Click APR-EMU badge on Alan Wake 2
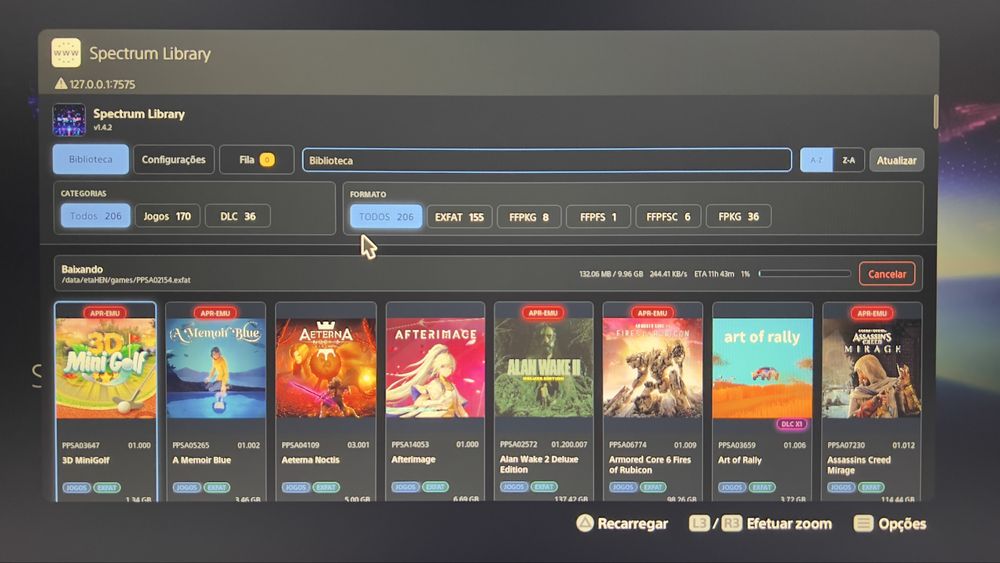1000x563 pixels. 543,312
